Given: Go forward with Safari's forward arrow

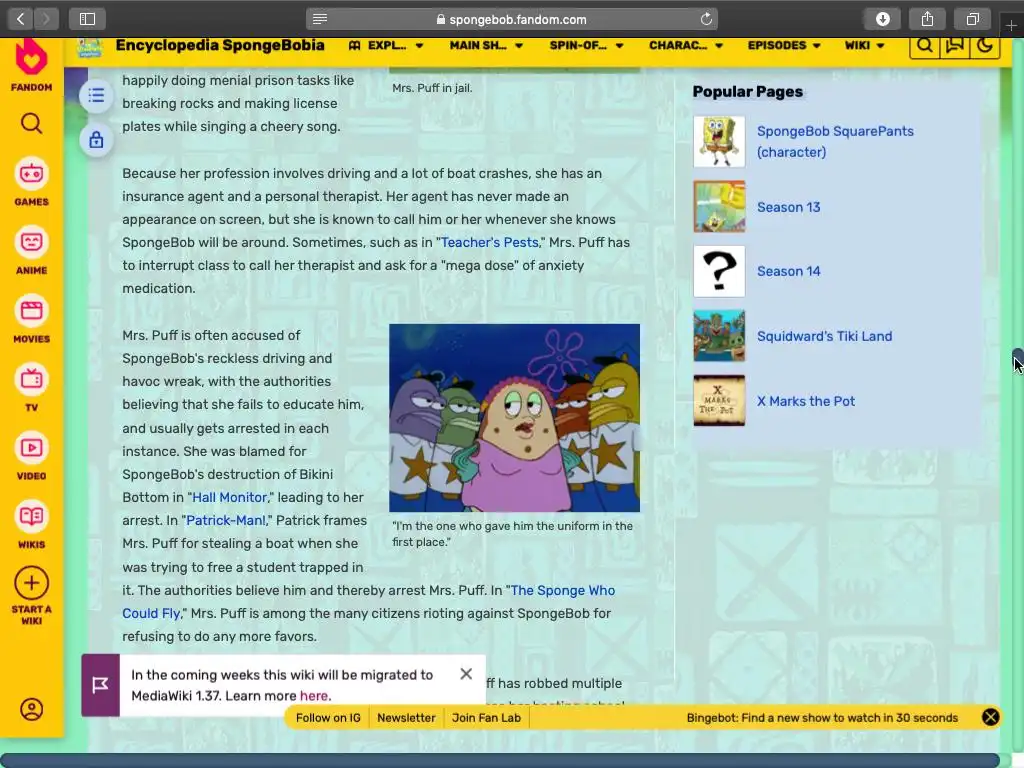Looking at the screenshot, I should click(46, 19).
